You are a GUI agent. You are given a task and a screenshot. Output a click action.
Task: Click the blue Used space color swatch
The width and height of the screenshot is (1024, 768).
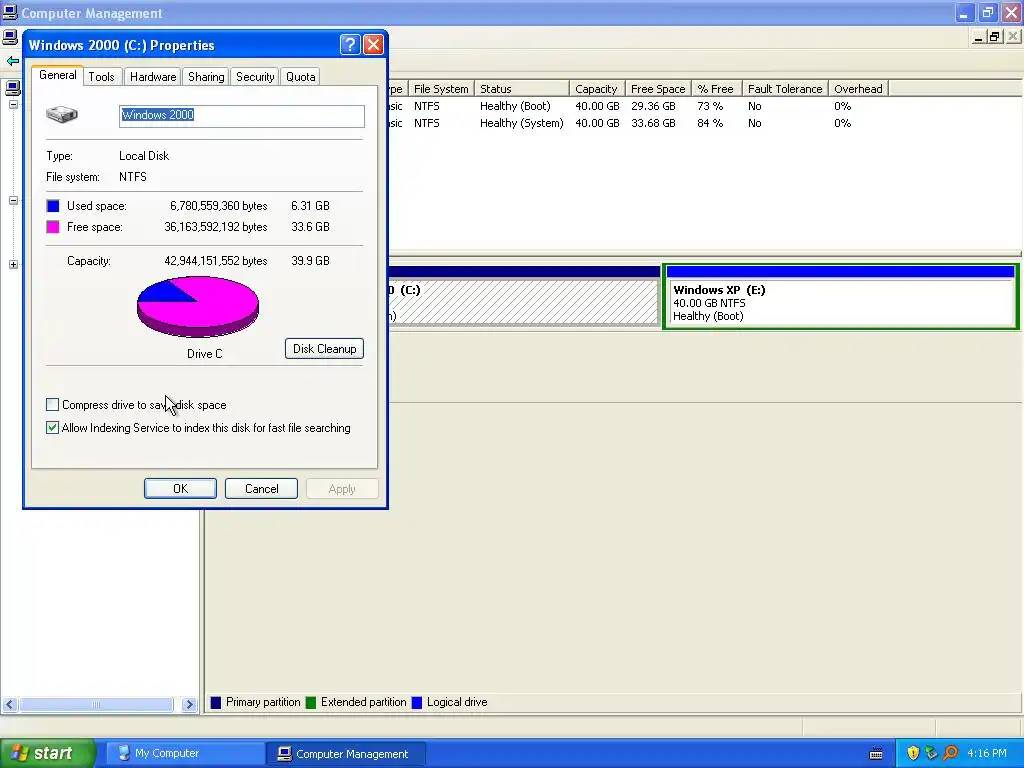(53, 206)
